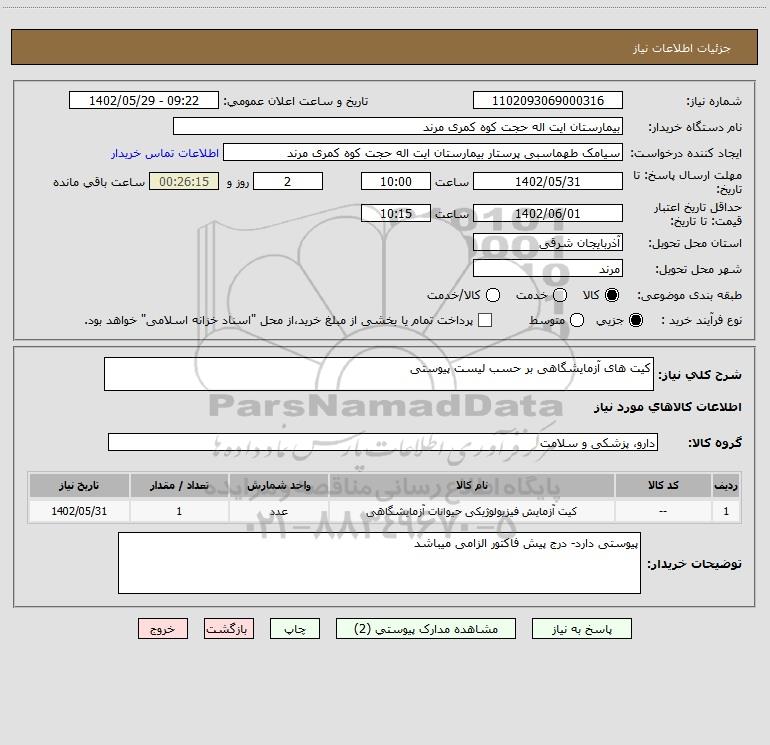Click the announcement date field 1402/05/29 - 09:22
The image size is (770, 745).
(144, 100)
